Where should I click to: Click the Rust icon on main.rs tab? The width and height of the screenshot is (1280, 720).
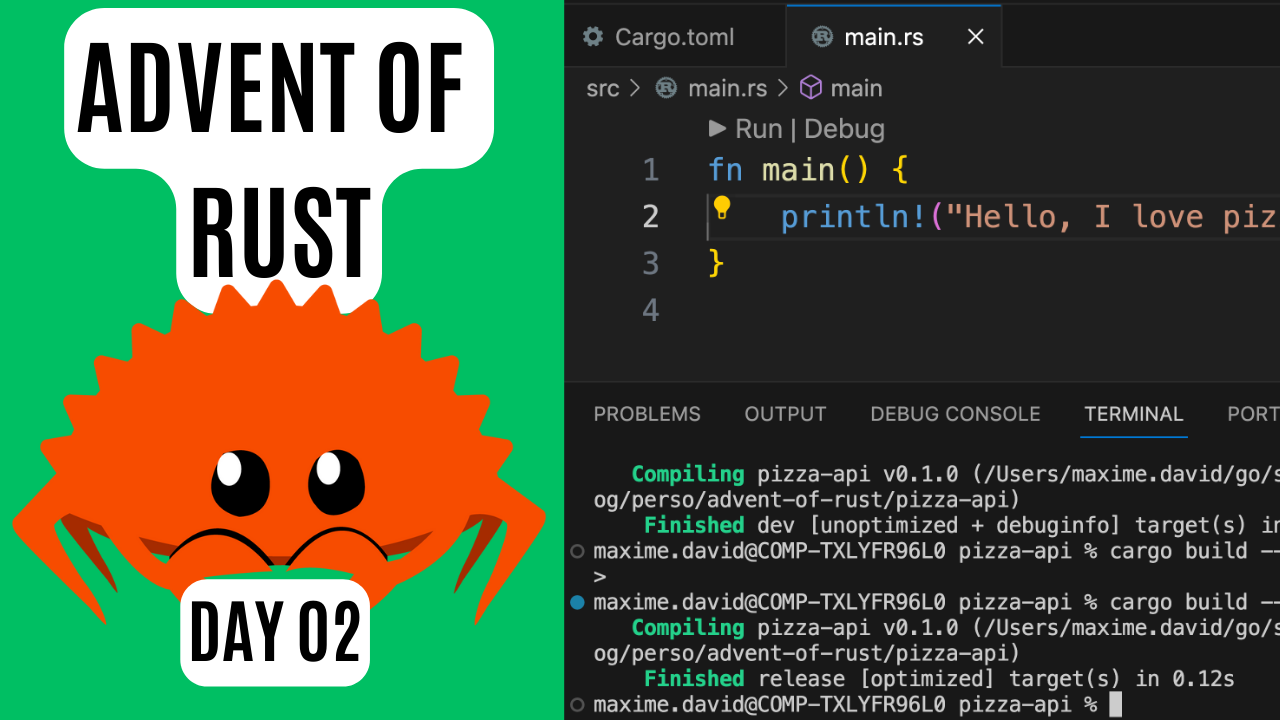[822, 37]
